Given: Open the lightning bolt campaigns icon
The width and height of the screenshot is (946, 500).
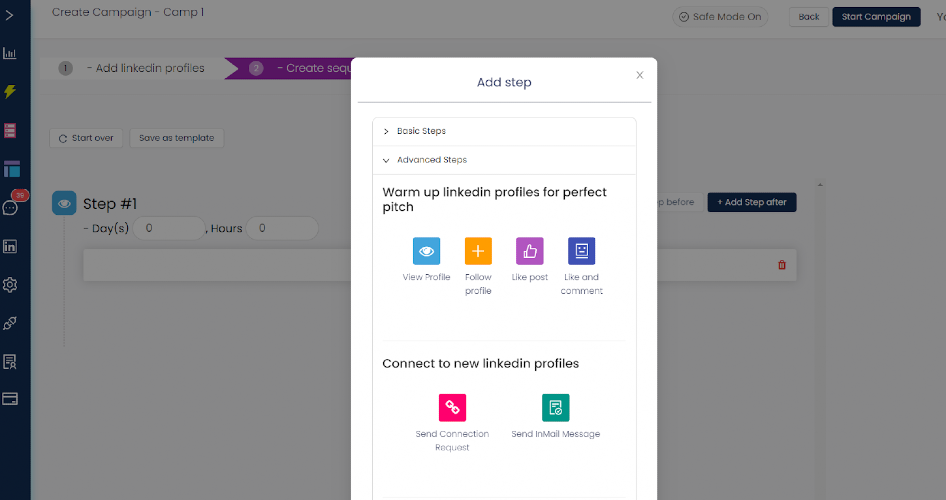Looking at the screenshot, I should click(x=10, y=91).
